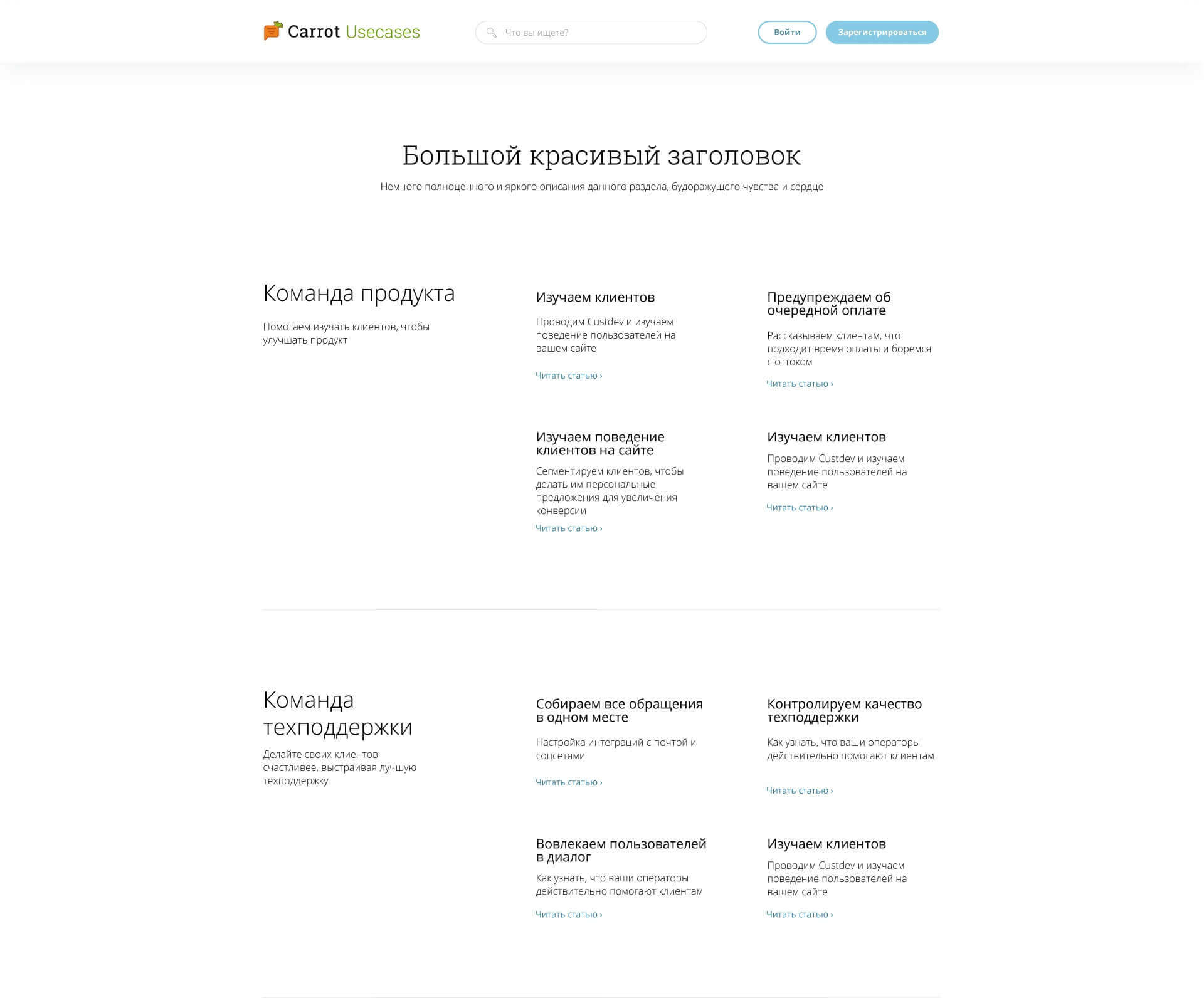
Task: Click the section title "Команда техподдержки"
Action: tap(337, 713)
